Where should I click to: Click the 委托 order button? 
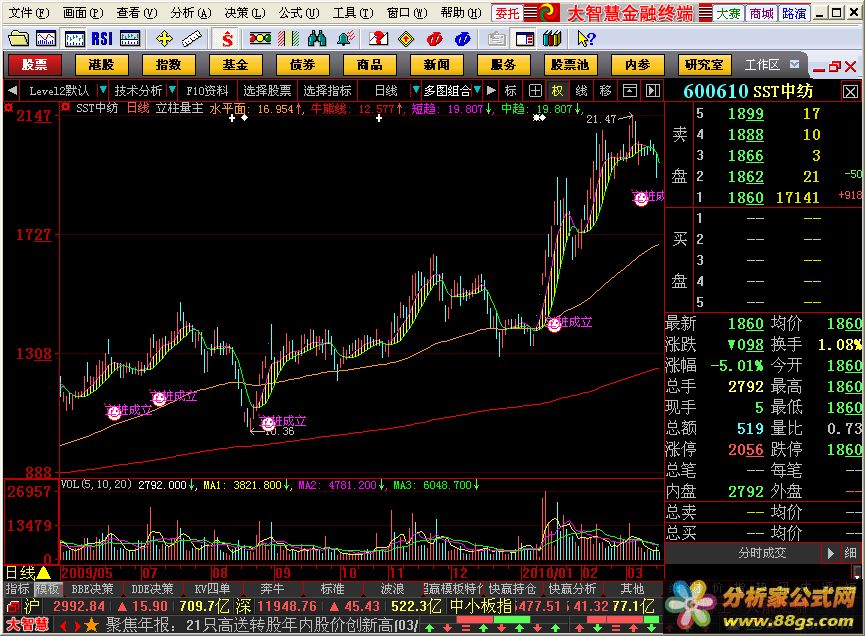pos(507,13)
